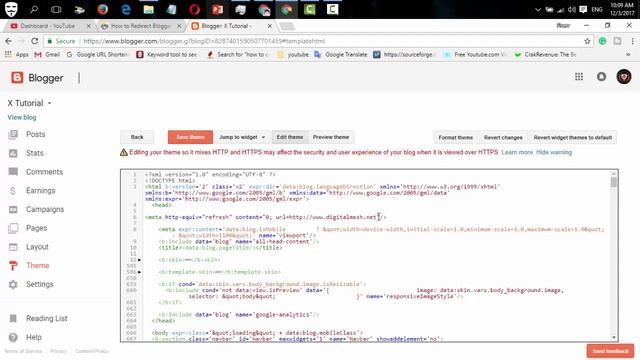
Task: Open the Jump to widget dropdown
Action: (242, 137)
